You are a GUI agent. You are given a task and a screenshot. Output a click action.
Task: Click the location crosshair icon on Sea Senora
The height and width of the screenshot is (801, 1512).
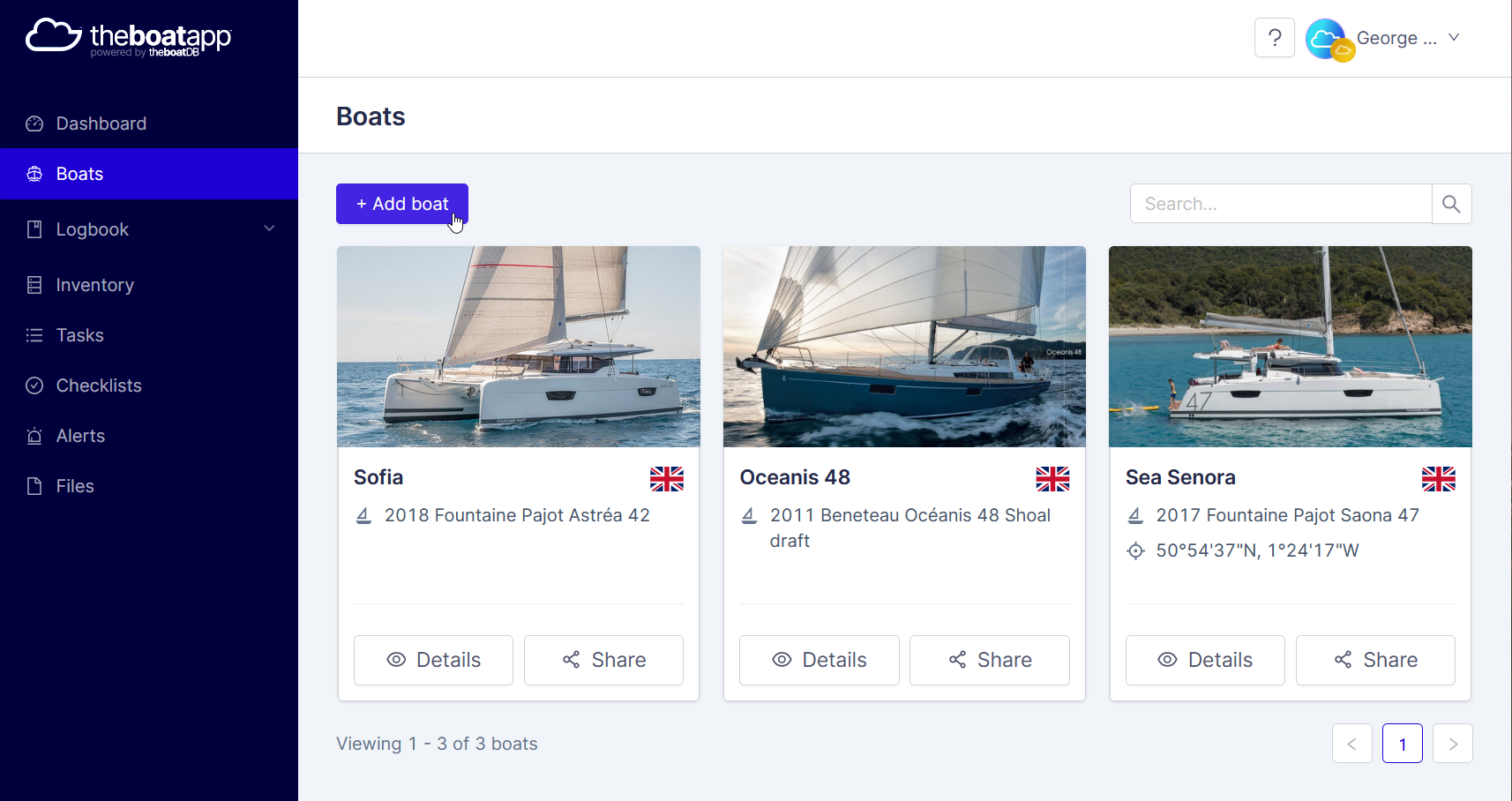pos(1135,551)
